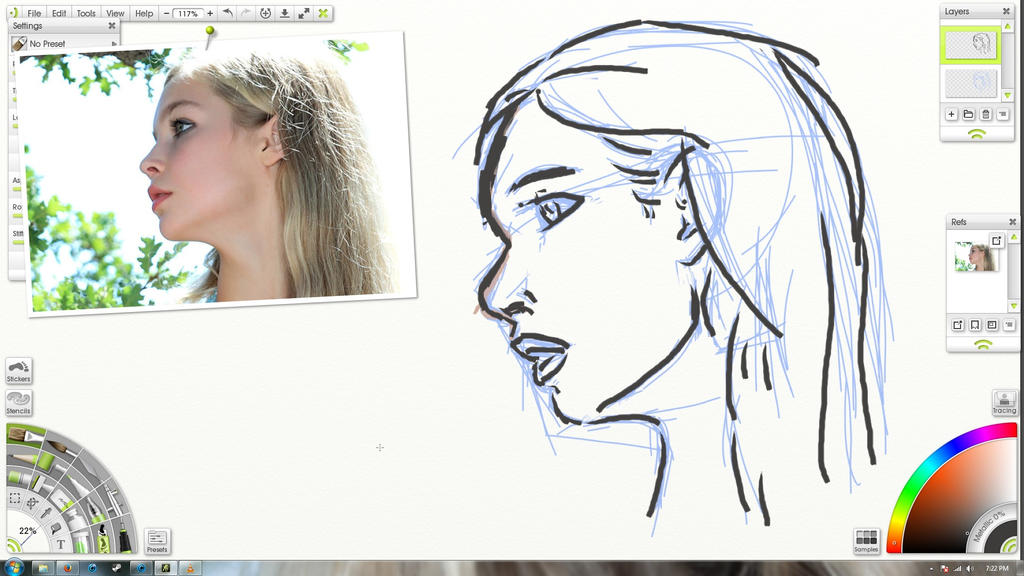Load a new reference image in Refs

pos(957,325)
